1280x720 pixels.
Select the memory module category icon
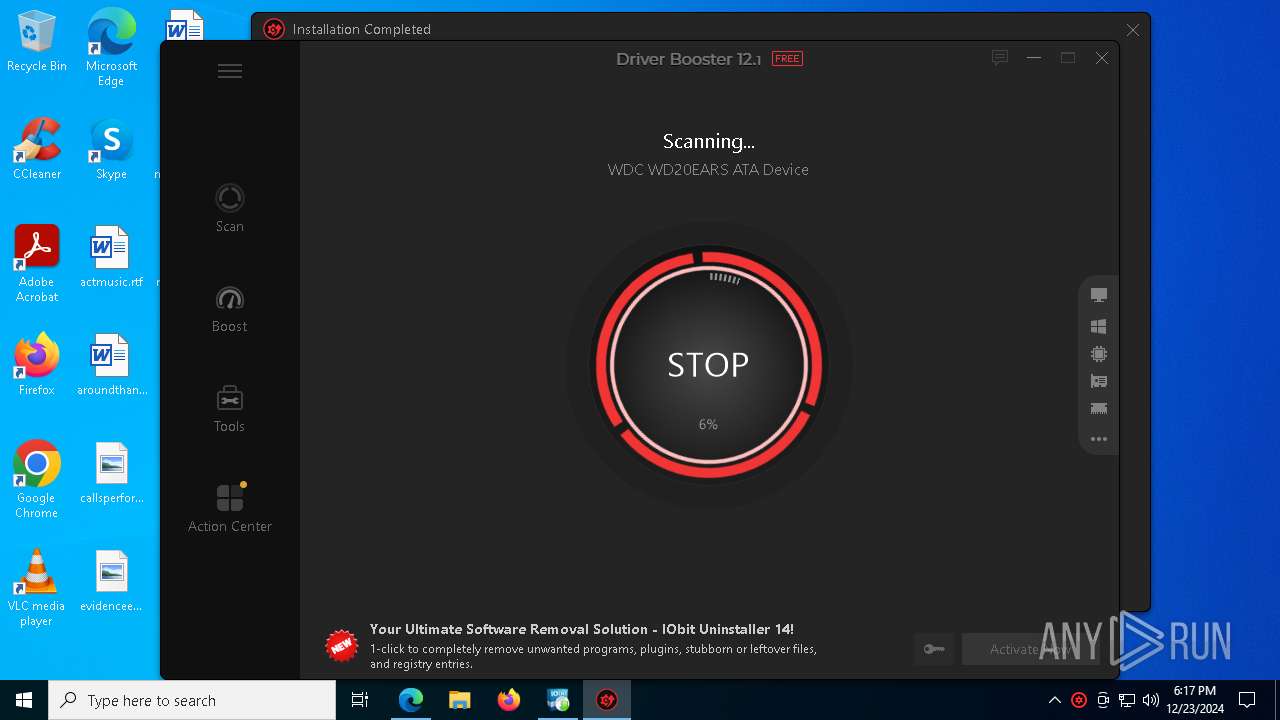pyautogui.click(x=1099, y=408)
